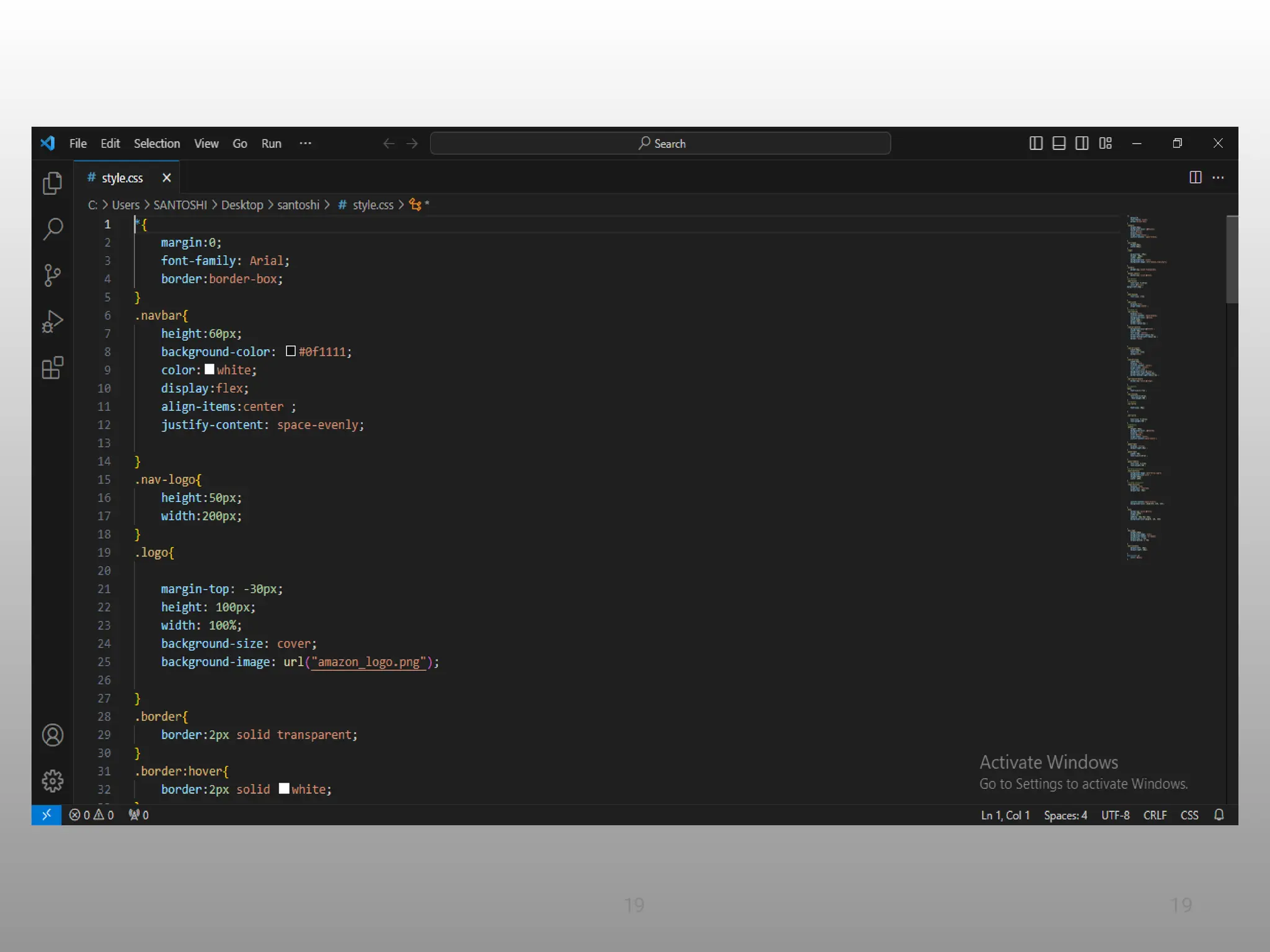Open the amazon_logo.png url link
Screen dimensions: 1270x952
tap(369, 662)
